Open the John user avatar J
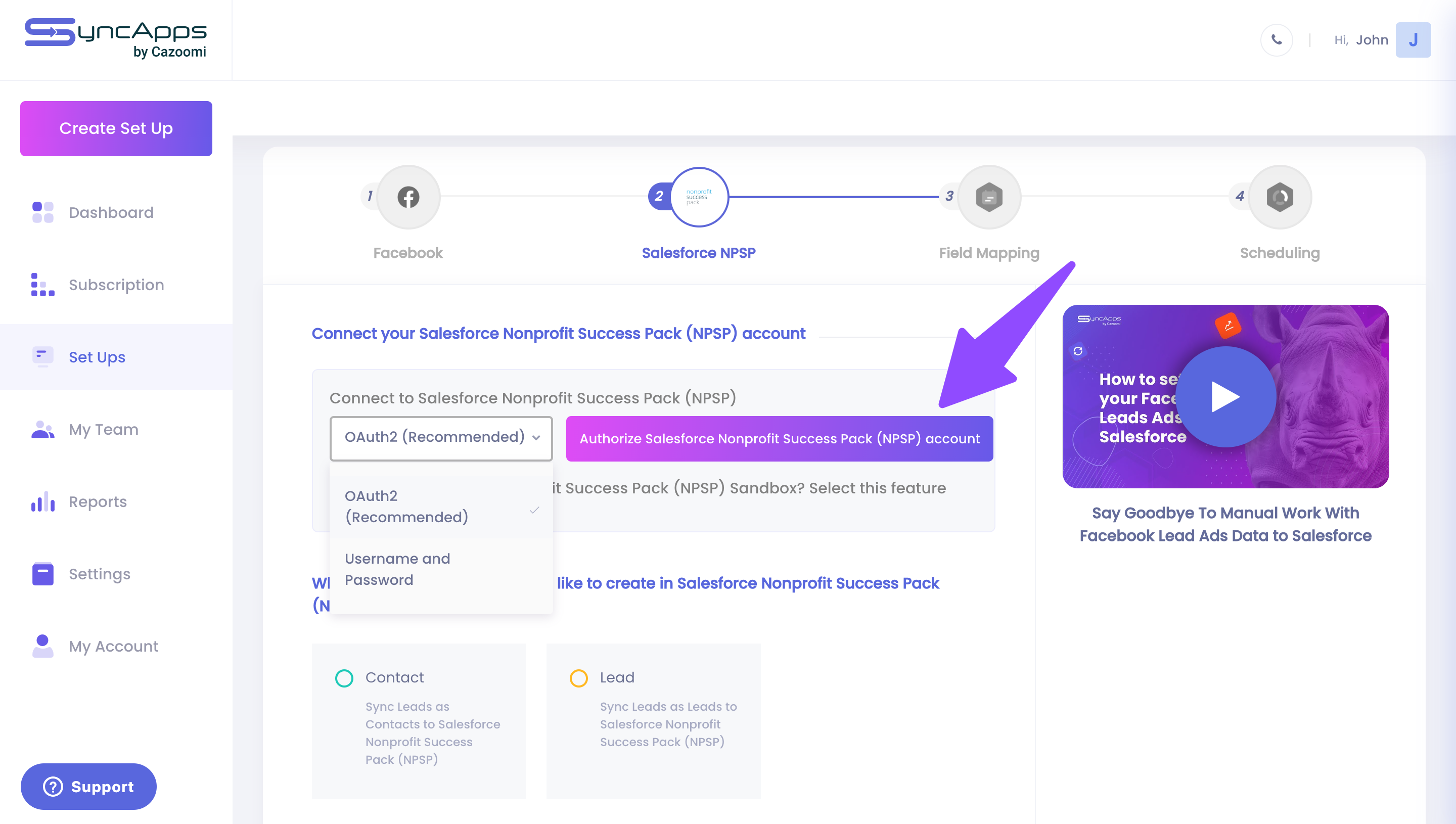 [x=1413, y=39]
